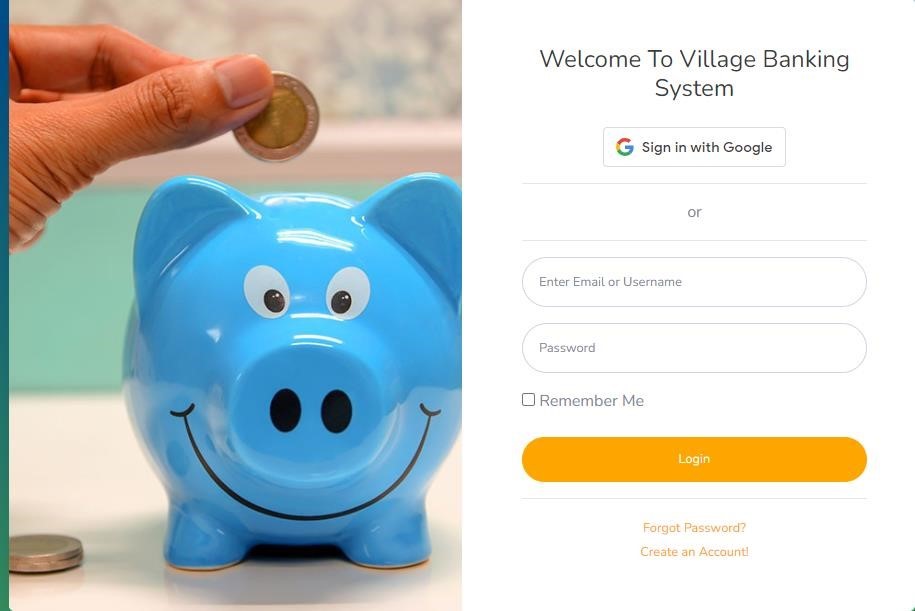Click the Google G logo icon
Screen dimensions: 915x611
tap(624, 147)
